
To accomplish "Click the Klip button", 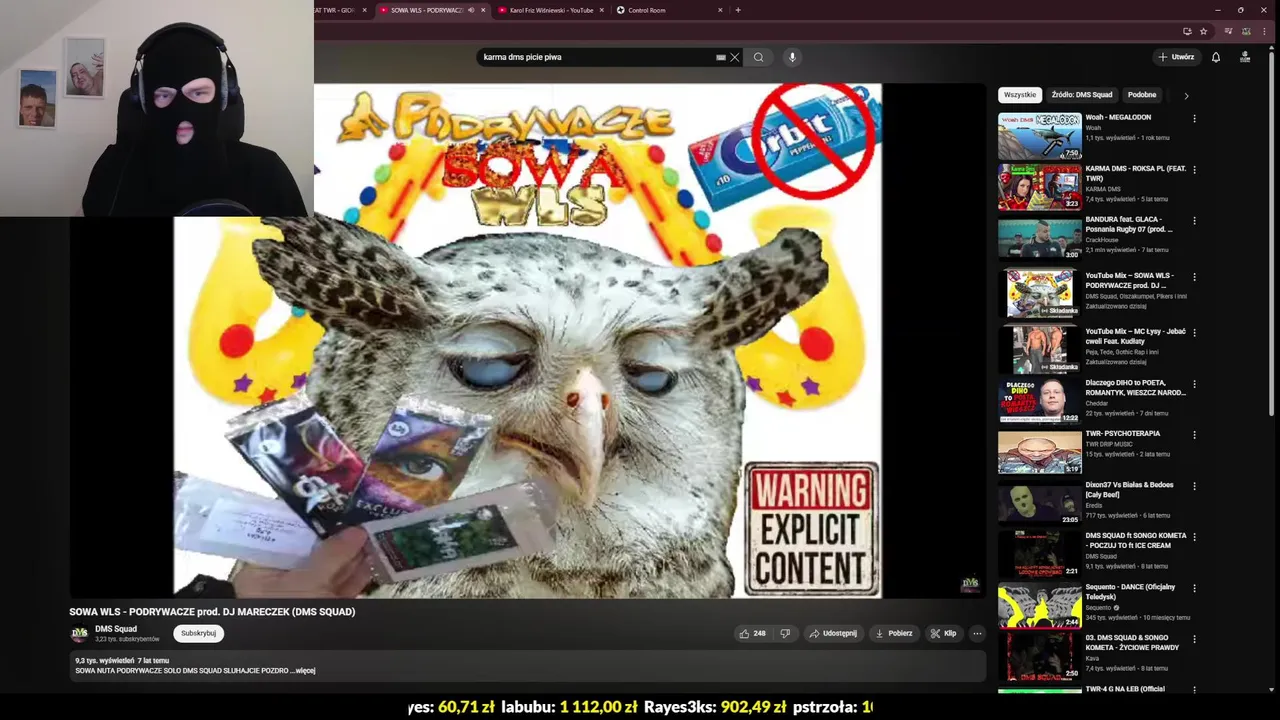I will (x=943, y=633).
